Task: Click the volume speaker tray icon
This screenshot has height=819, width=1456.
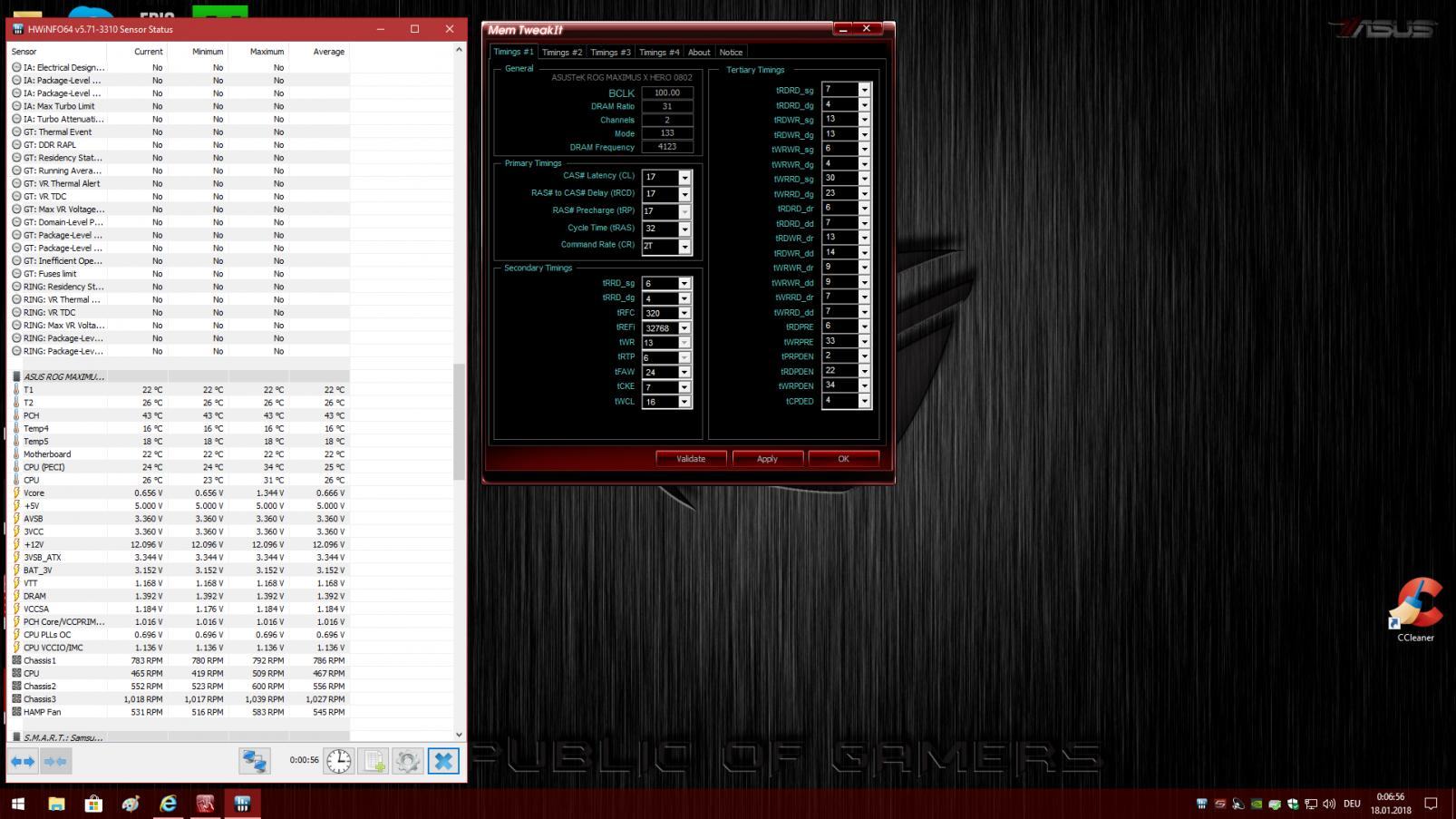Action: click(x=1329, y=804)
